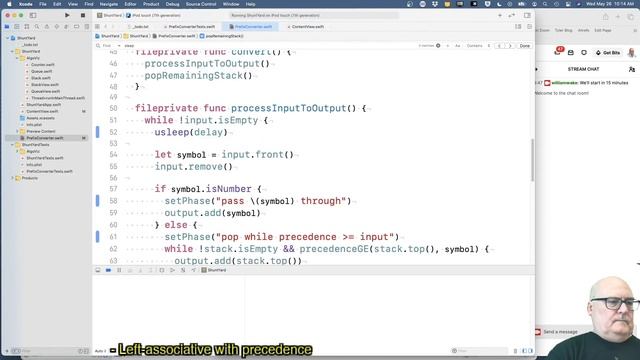Select PrefixConverterTests.swift in navigator
This screenshot has width=640, height=360.
[x=49, y=171]
